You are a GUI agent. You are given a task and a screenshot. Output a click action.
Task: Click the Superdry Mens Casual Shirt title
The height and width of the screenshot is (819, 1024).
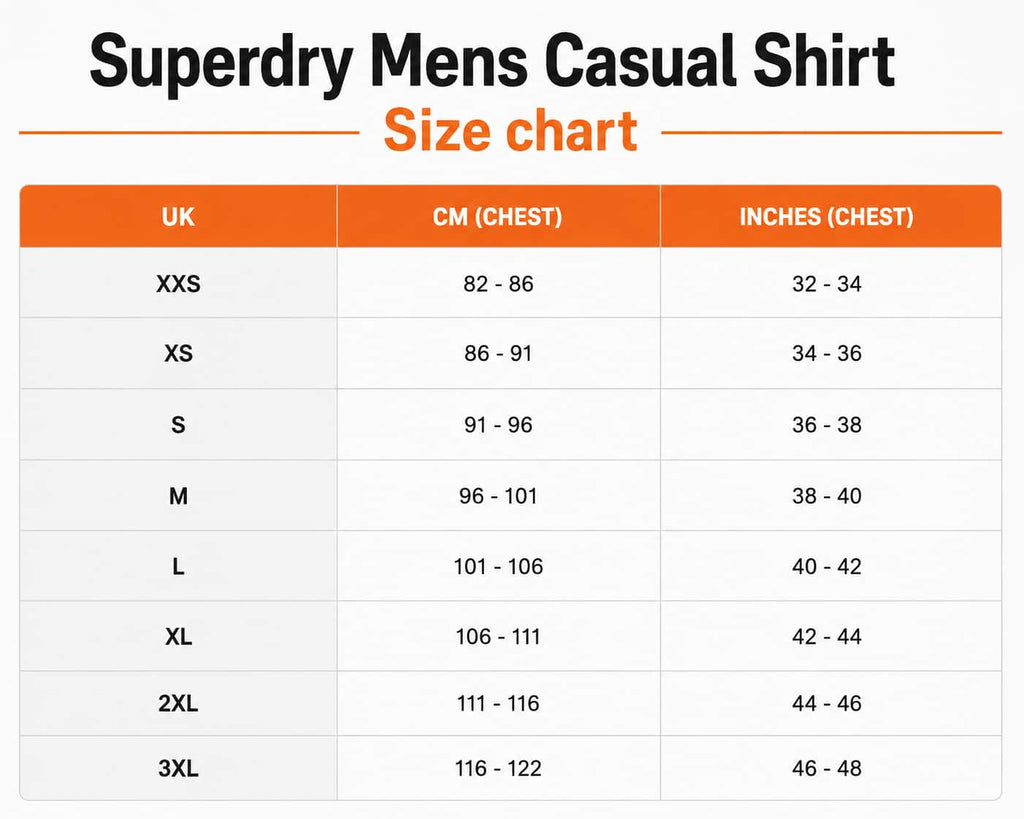pos(492,63)
